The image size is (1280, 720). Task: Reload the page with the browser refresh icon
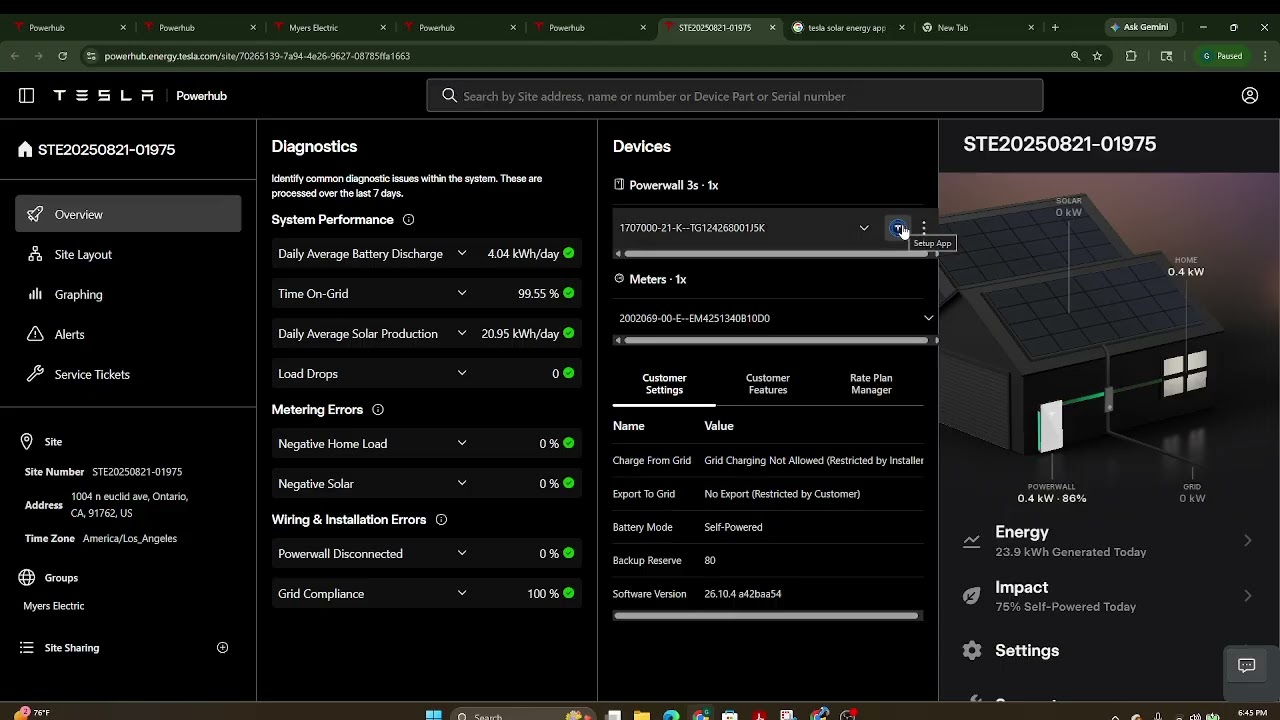pos(63,56)
